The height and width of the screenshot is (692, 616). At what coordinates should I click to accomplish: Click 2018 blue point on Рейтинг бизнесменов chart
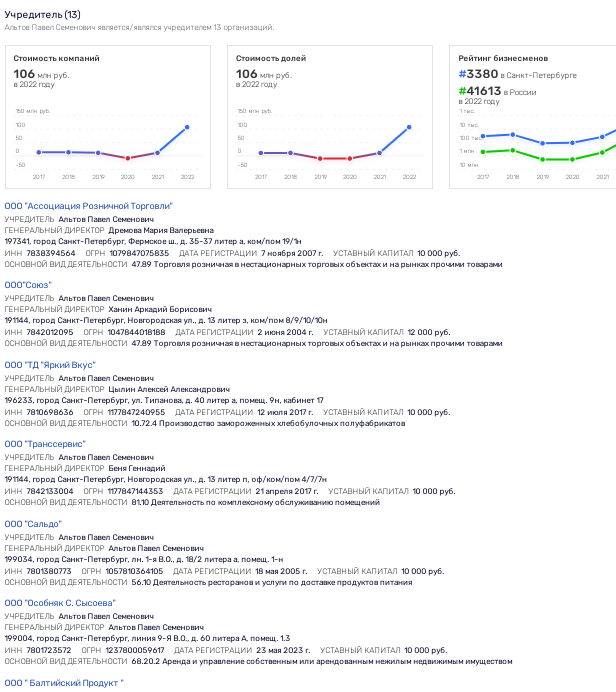pos(513,135)
